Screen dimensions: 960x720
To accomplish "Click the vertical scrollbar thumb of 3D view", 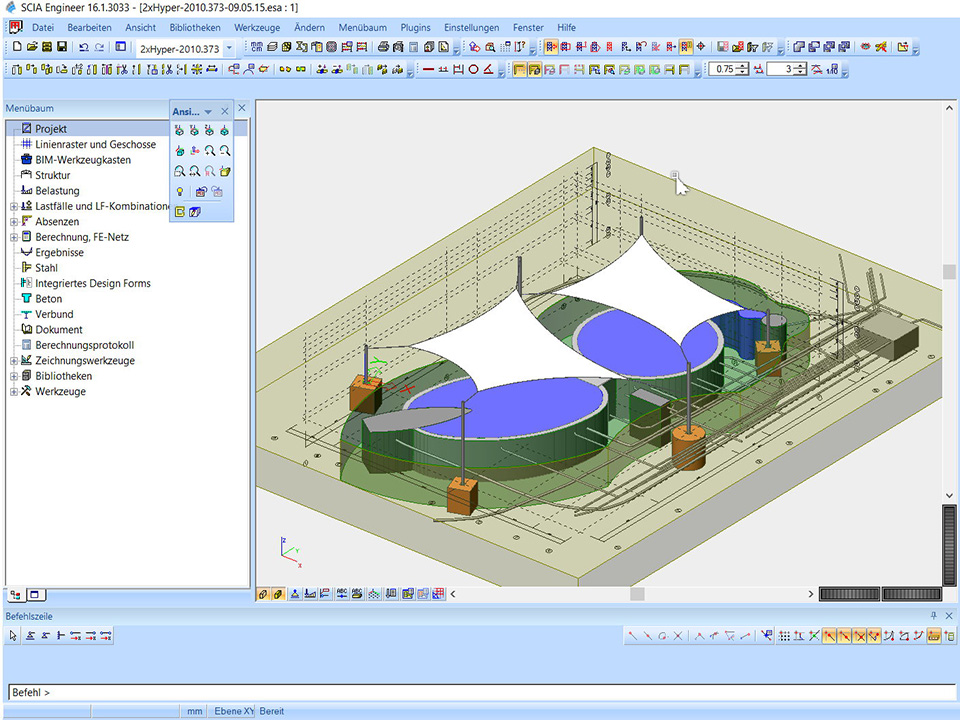I will (948, 272).
